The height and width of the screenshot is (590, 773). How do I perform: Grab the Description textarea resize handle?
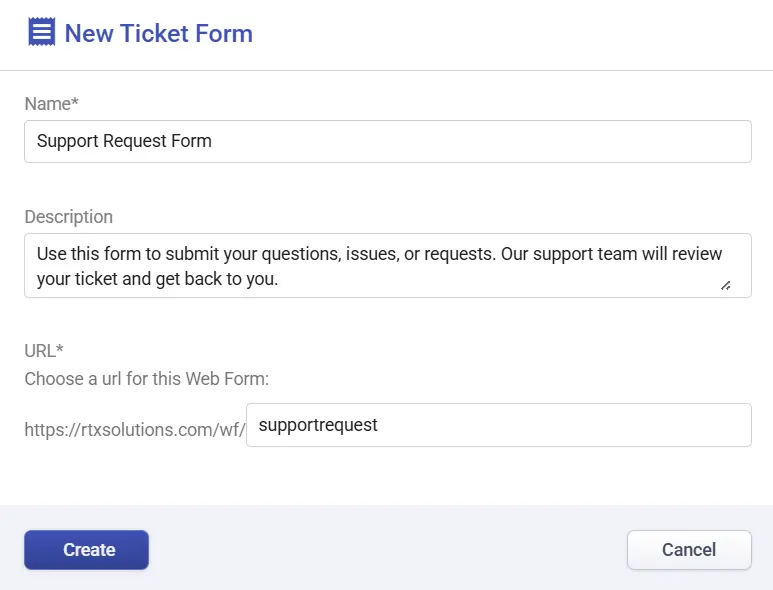point(725,285)
